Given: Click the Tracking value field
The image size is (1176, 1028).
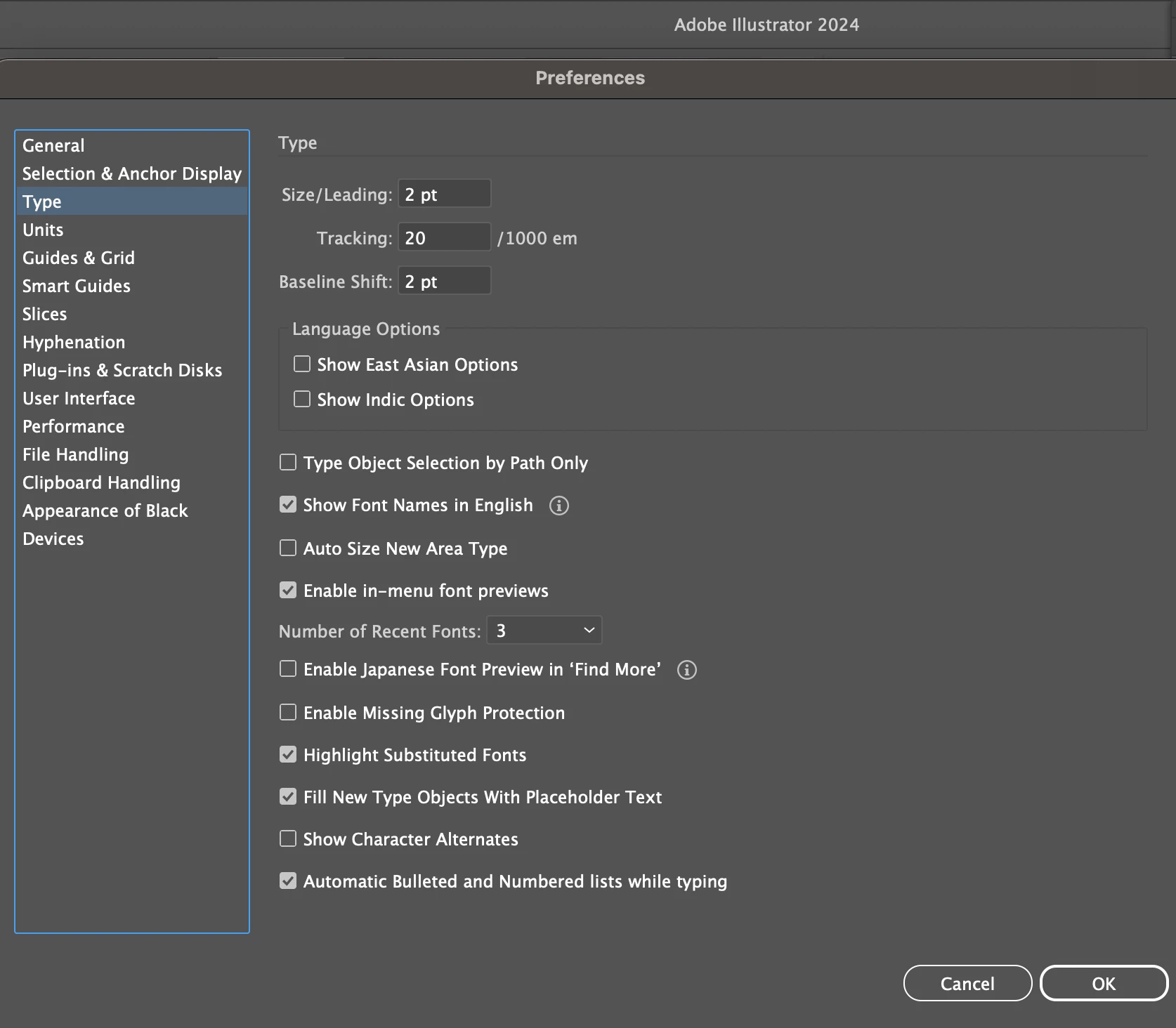Looking at the screenshot, I should [x=445, y=237].
